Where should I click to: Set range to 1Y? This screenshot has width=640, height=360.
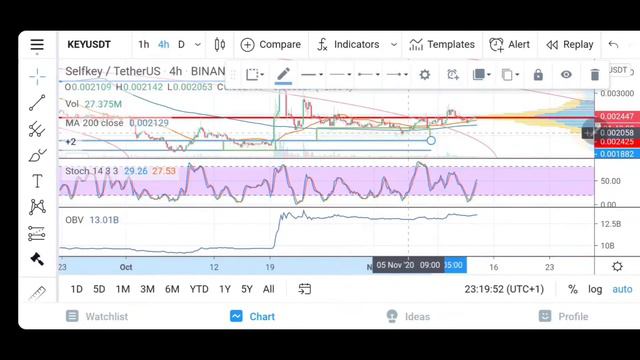click(x=225, y=289)
